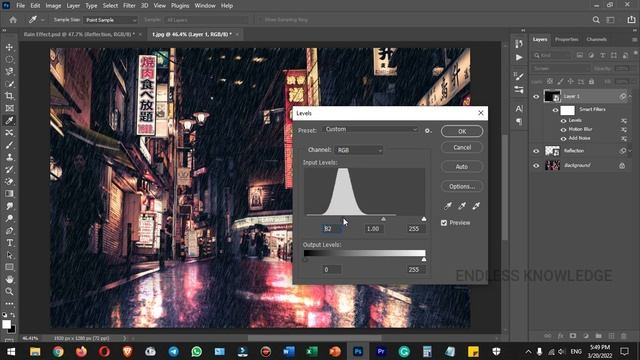The width and height of the screenshot is (640, 360).
Task: Collapse Layer 1 smart filters arrow
Action: (630, 96)
